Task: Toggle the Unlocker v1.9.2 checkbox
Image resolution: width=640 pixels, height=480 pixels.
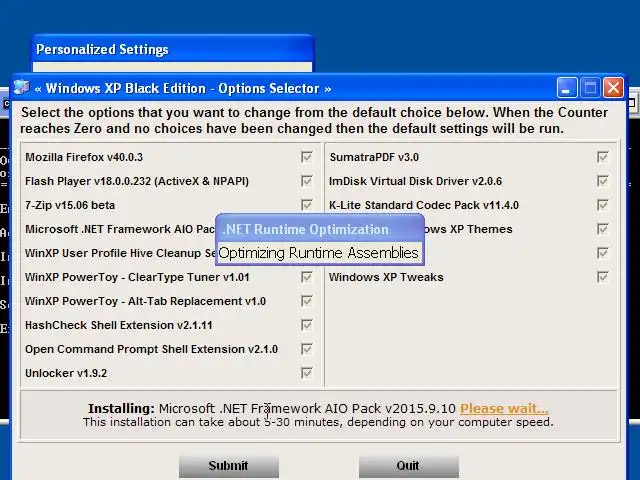Action: pos(307,373)
